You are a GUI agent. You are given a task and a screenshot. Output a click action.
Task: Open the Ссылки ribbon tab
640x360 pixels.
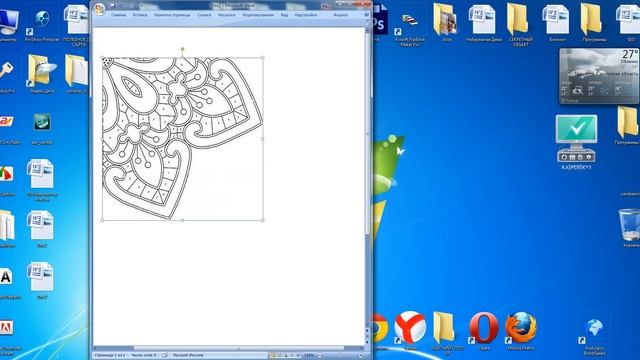tap(204, 15)
